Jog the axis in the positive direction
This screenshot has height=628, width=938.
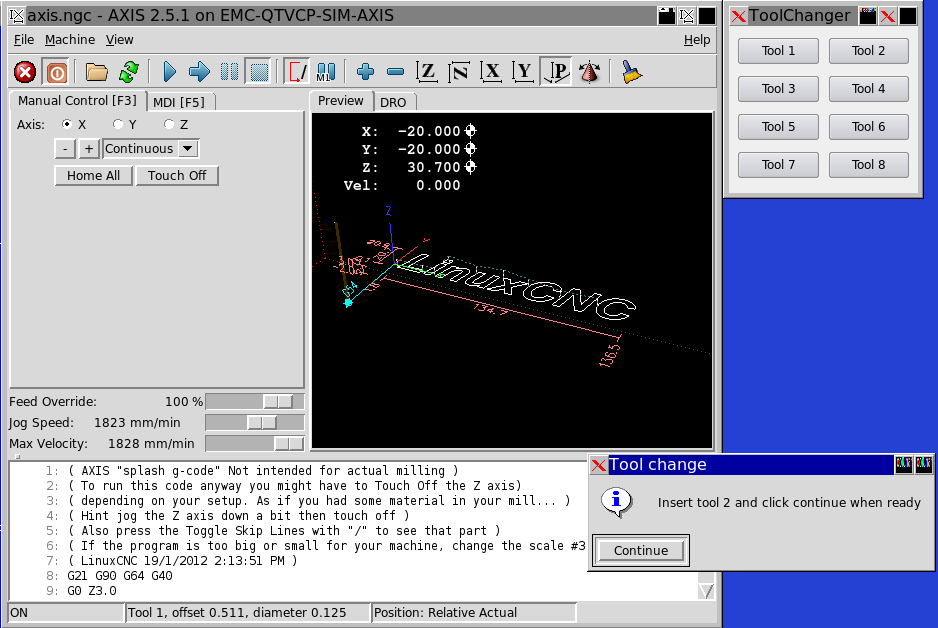point(89,149)
